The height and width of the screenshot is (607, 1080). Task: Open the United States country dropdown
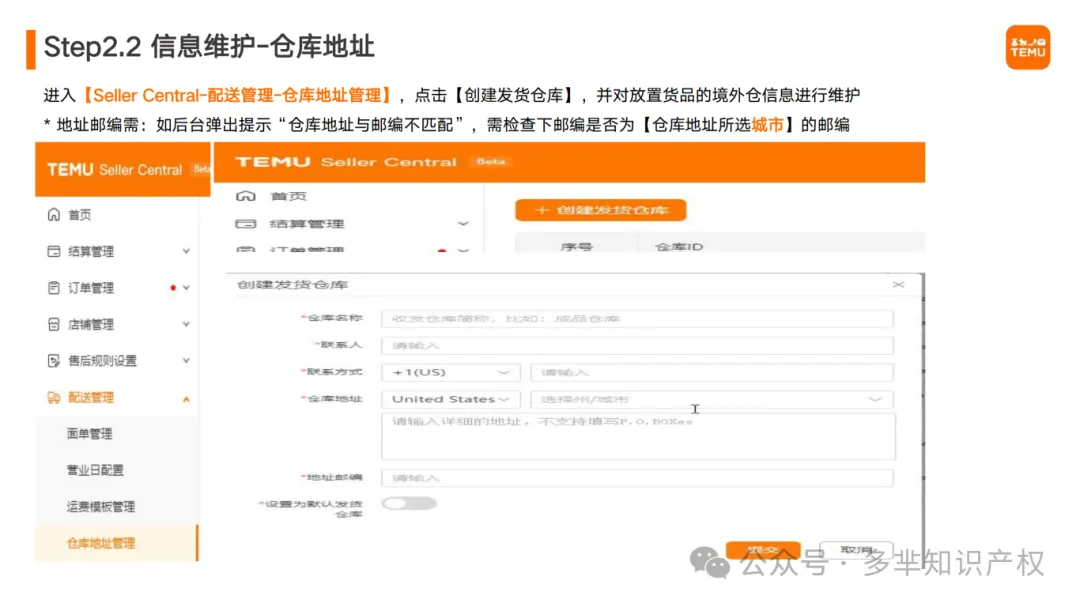(450, 400)
